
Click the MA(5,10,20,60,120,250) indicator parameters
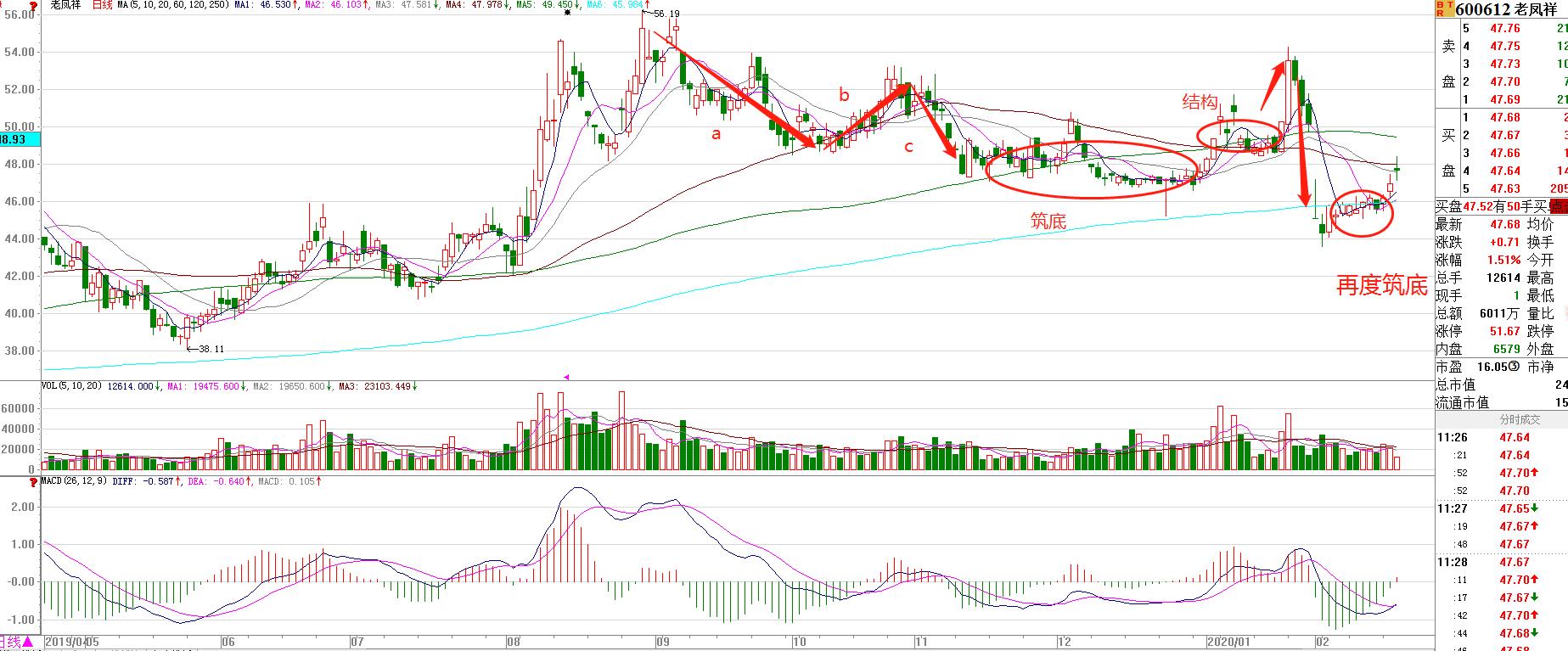point(173,5)
